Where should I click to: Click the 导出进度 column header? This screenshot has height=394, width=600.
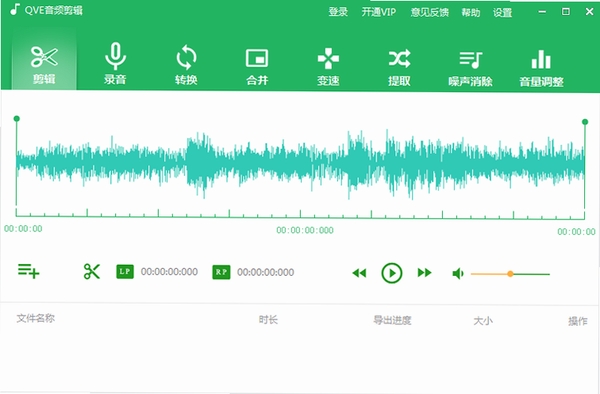point(392,320)
